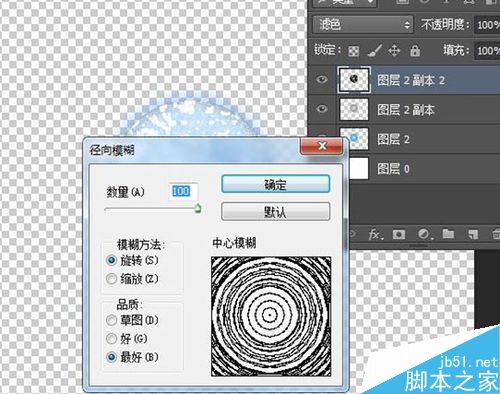500x394 pixels.
Task: Choose 好 (G) quality
Action: pyautogui.click(x=112, y=339)
